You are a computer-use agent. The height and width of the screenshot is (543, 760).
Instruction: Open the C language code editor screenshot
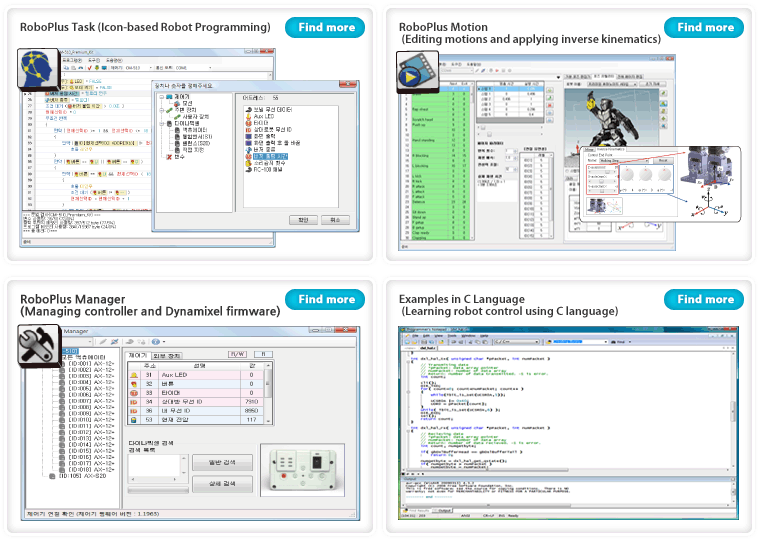click(569, 423)
